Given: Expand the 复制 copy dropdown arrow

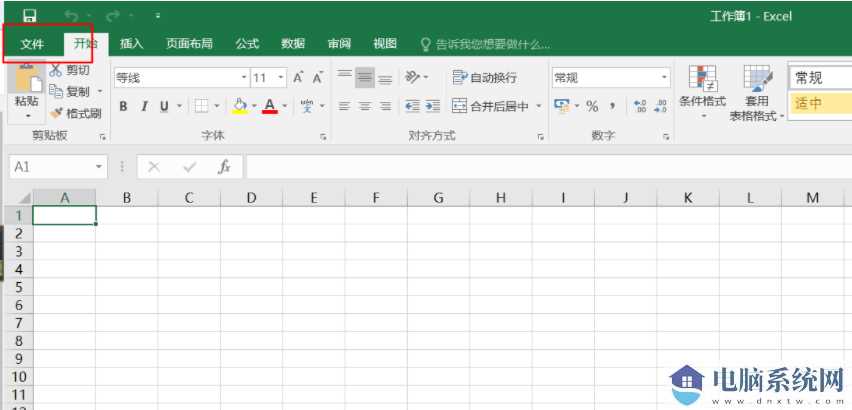Looking at the screenshot, I should click(x=100, y=92).
